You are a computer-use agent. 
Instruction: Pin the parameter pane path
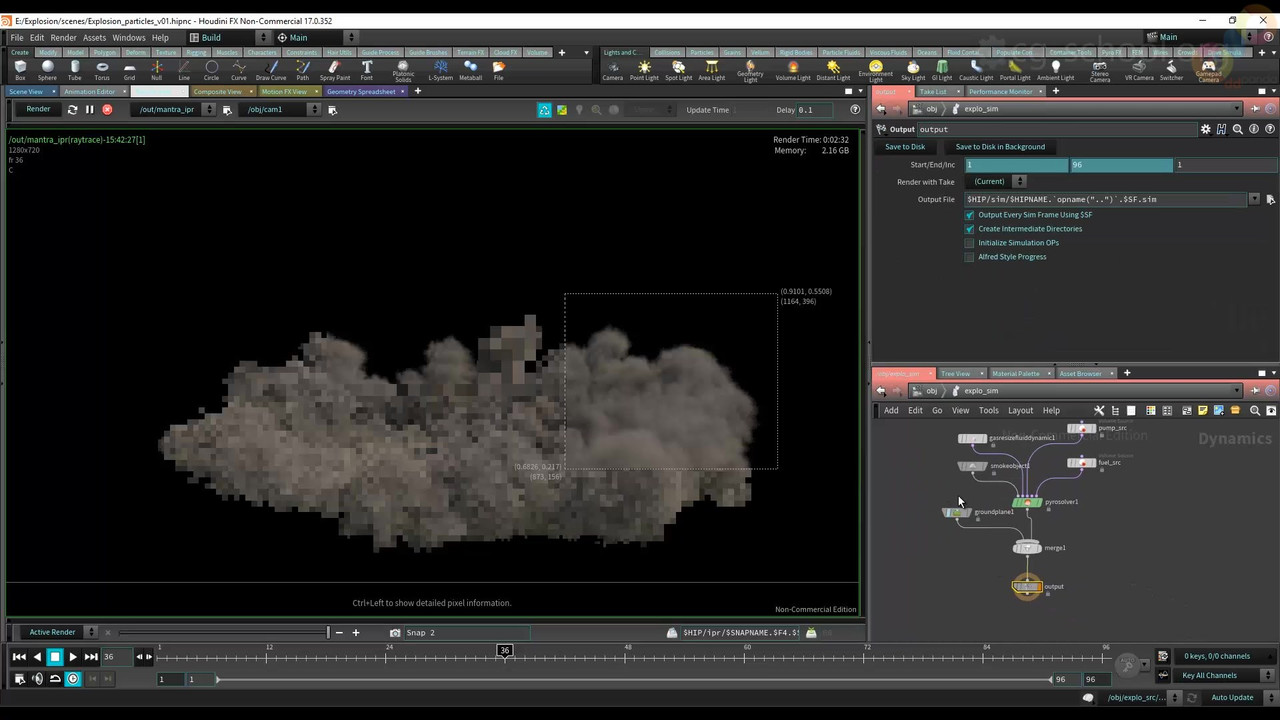[1255, 109]
